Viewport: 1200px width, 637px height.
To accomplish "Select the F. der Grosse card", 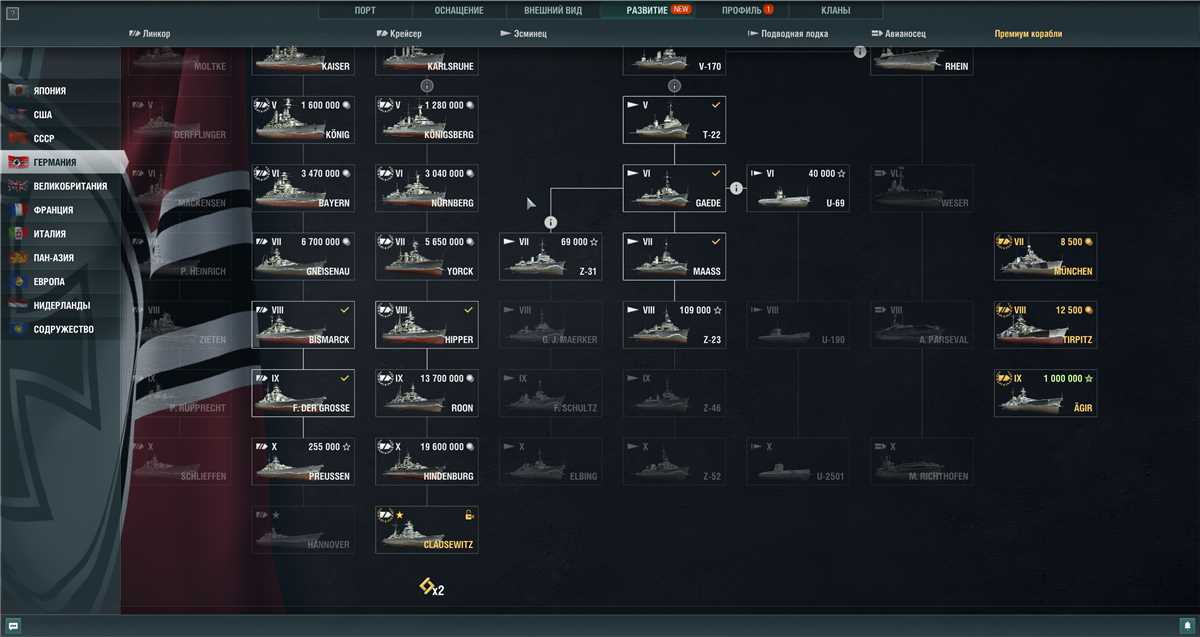I will (303, 393).
